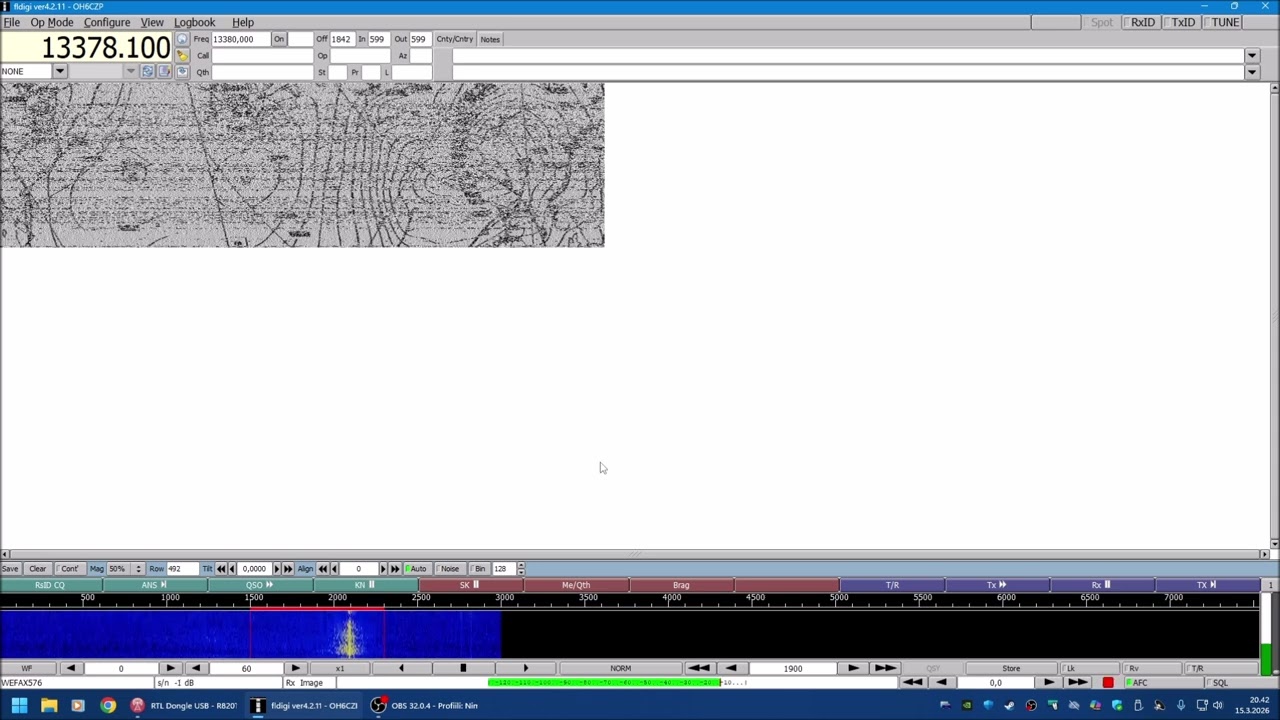Open the Windows Start menu
Image resolution: width=1280 pixels, height=720 pixels.
19,706
